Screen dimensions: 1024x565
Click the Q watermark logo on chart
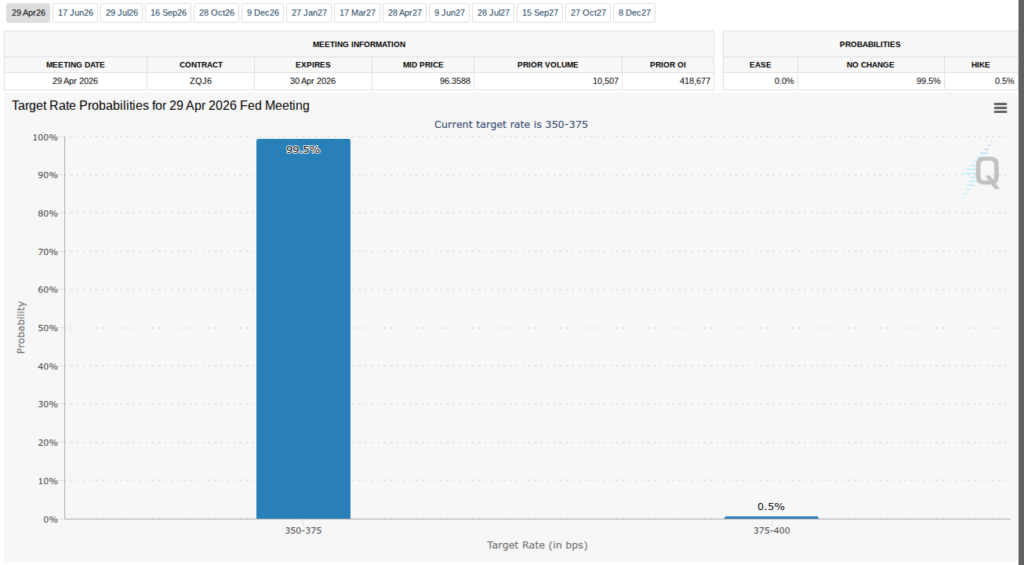click(x=985, y=172)
